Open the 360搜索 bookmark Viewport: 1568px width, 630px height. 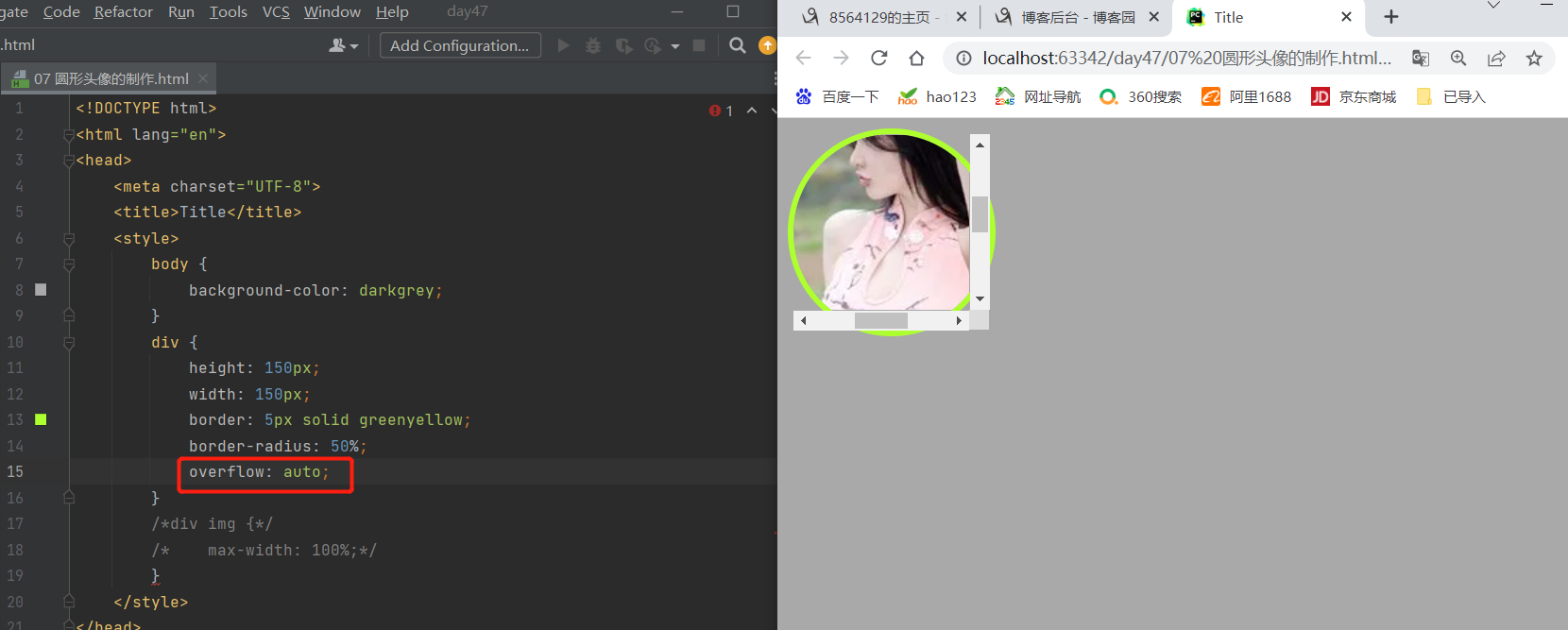pos(1141,96)
